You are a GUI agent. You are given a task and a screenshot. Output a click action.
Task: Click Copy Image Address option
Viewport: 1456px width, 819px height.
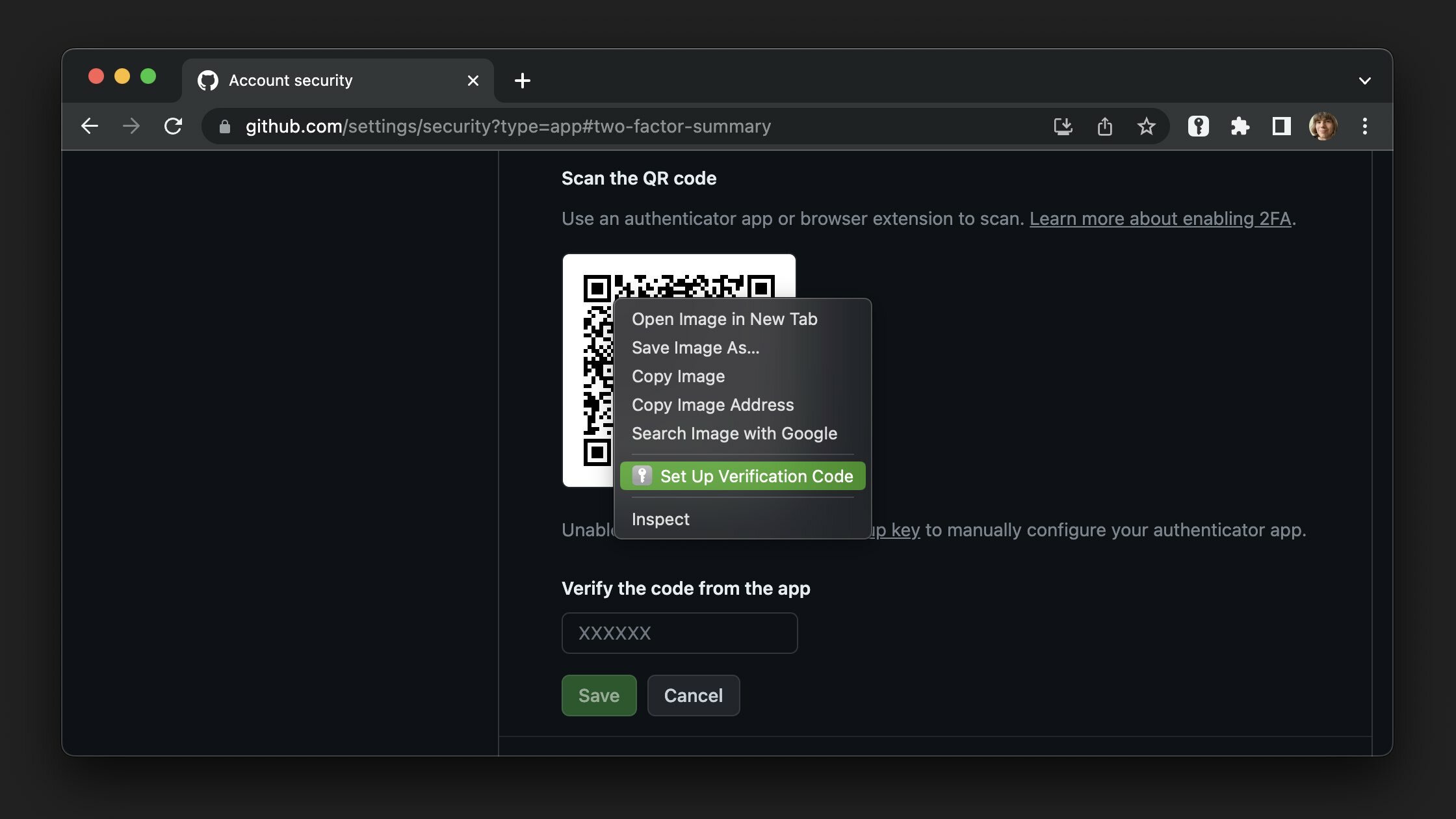(712, 405)
